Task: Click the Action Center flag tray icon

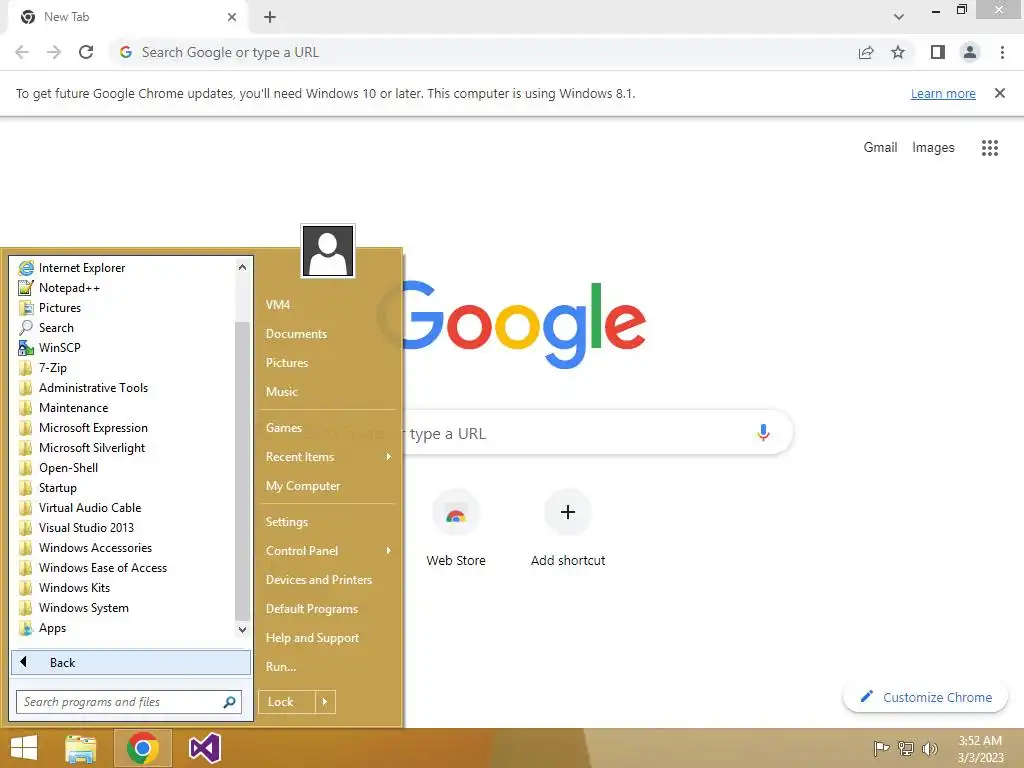Action: pyautogui.click(x=881, y=748)
